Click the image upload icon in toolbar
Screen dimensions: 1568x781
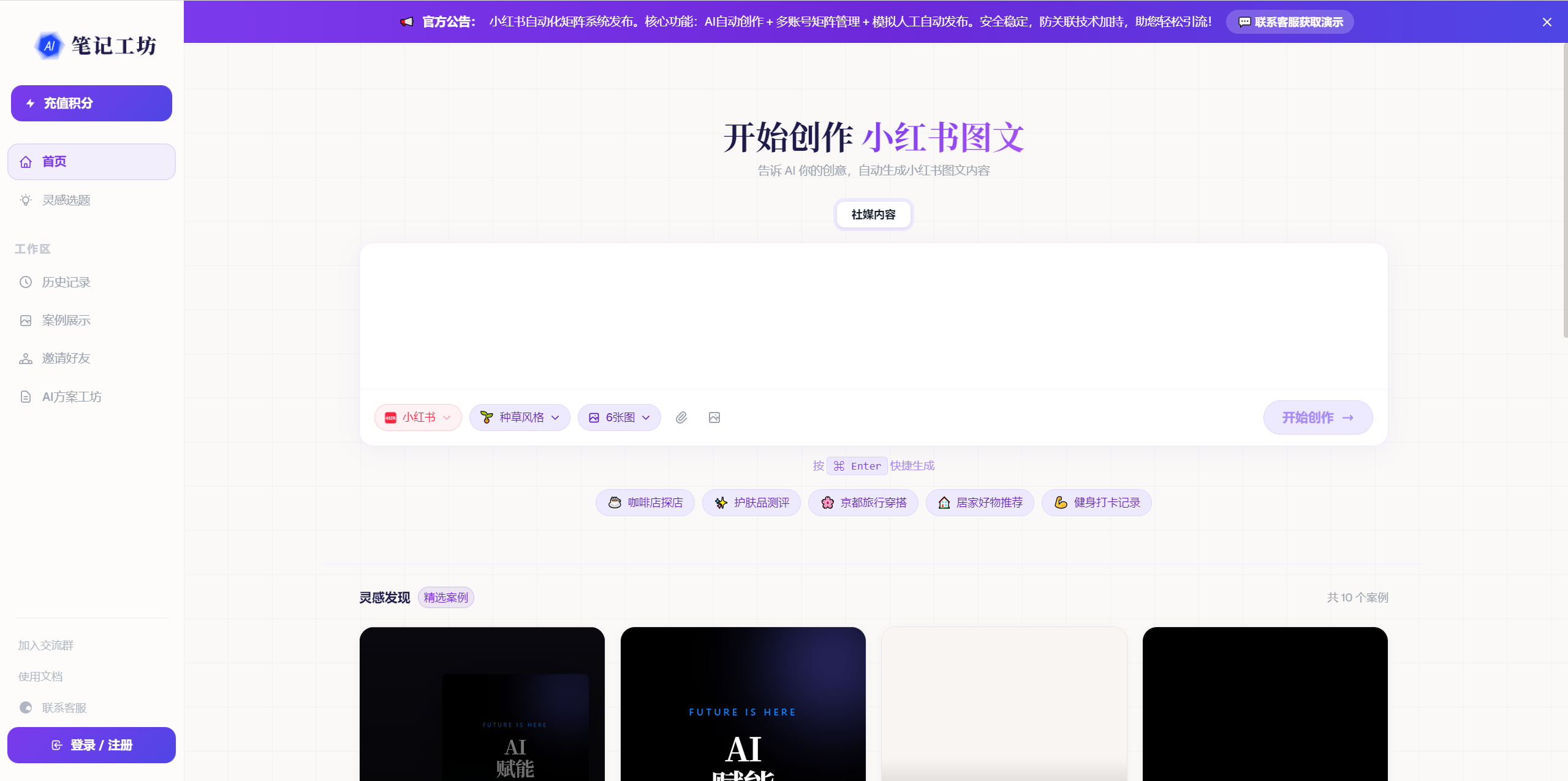click(714, 417)
